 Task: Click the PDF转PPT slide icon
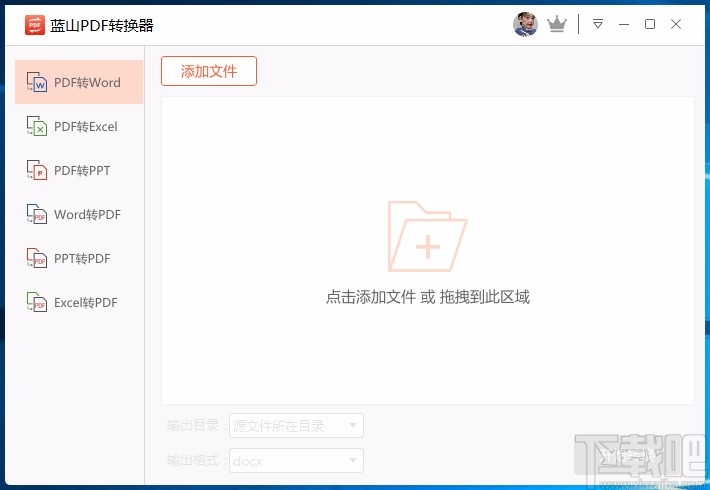point(37,170)
